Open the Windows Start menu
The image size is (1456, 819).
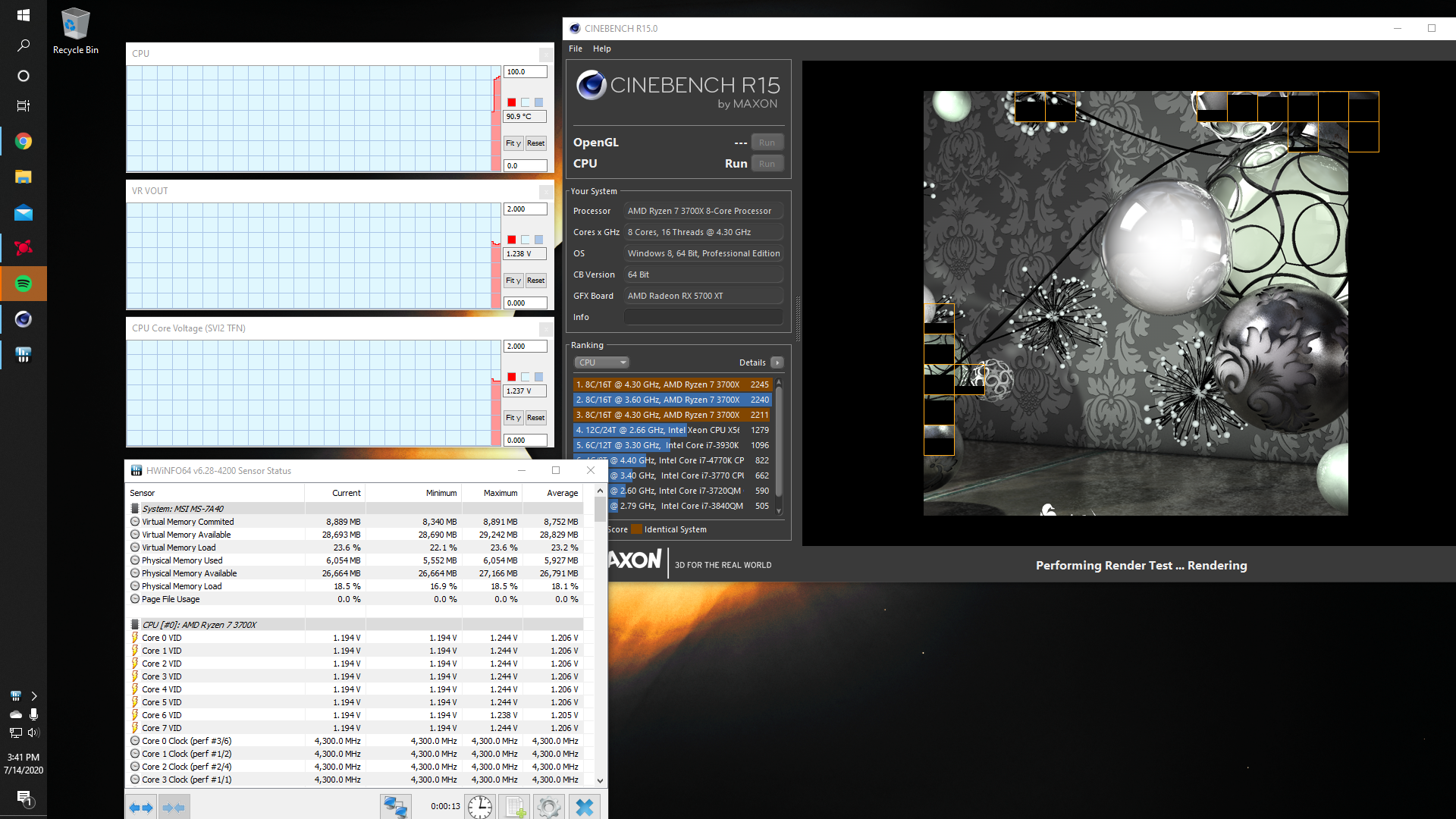pos(24,15)
